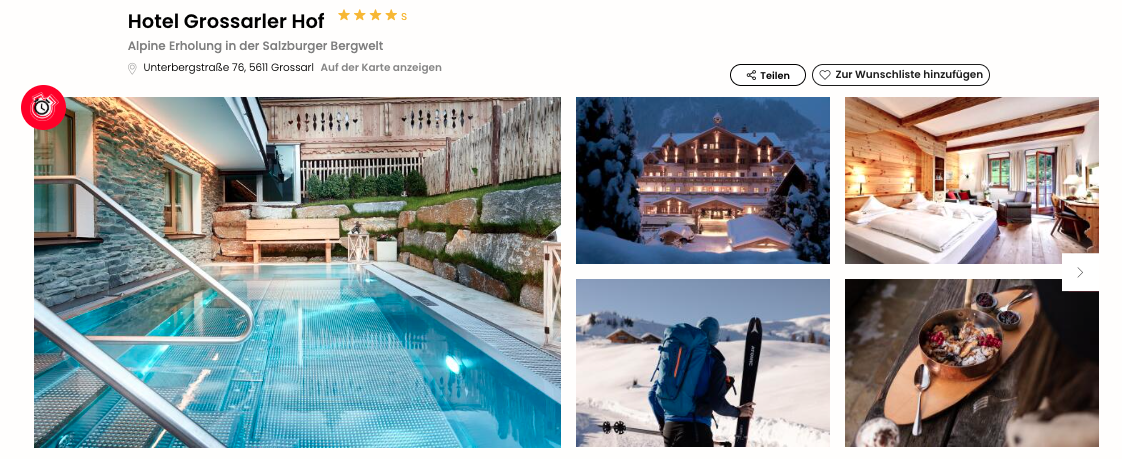Click the first gold rating star
This screenshot has height=459, width=1122.
tap(343, 15)
